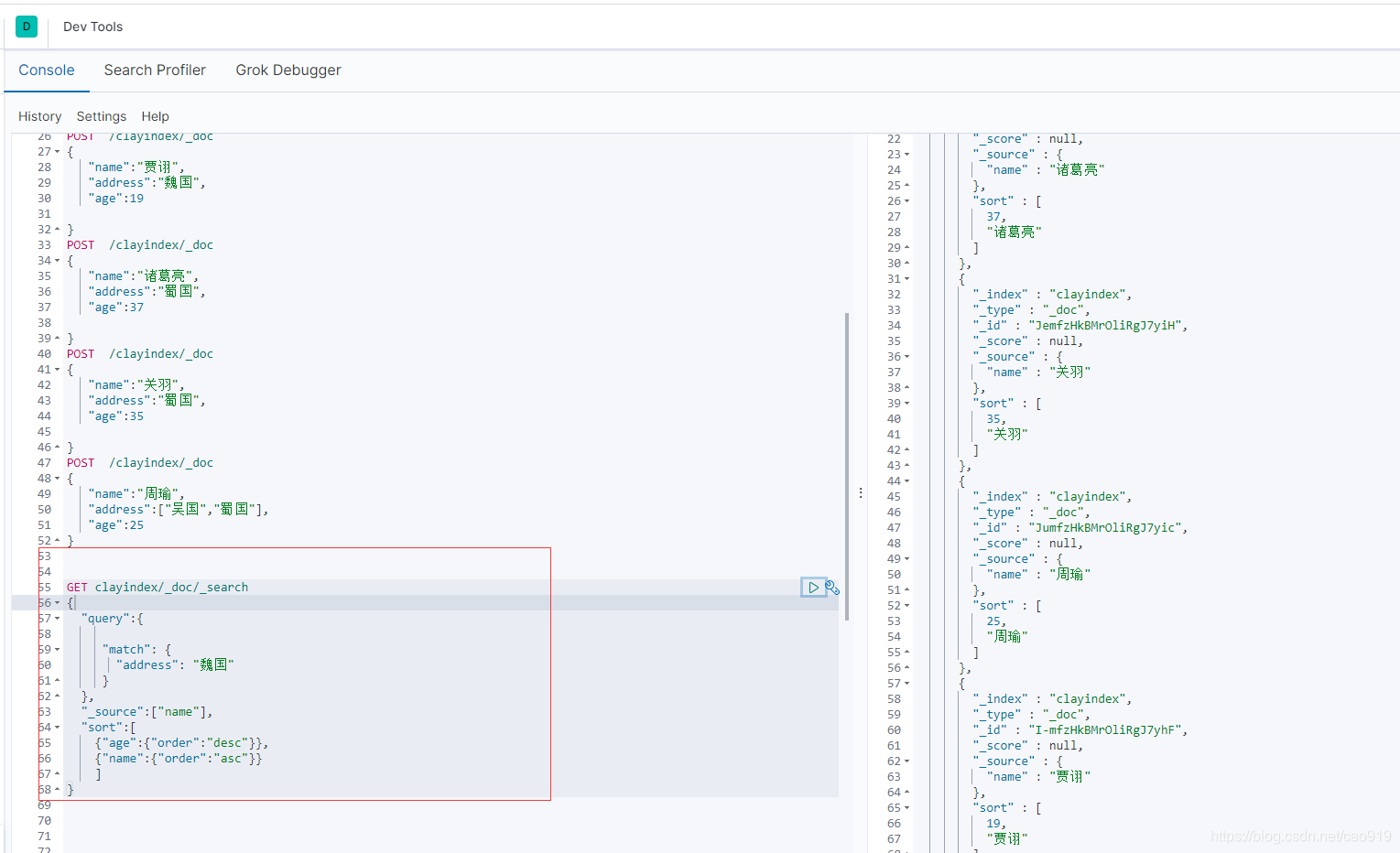
Task: Collapse the sort array at line 64
Action: click(58, 728)
